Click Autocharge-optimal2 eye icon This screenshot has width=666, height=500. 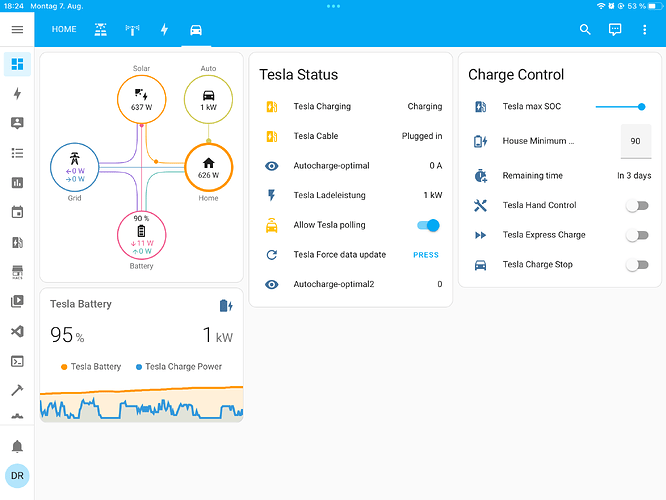click(272, 284)
